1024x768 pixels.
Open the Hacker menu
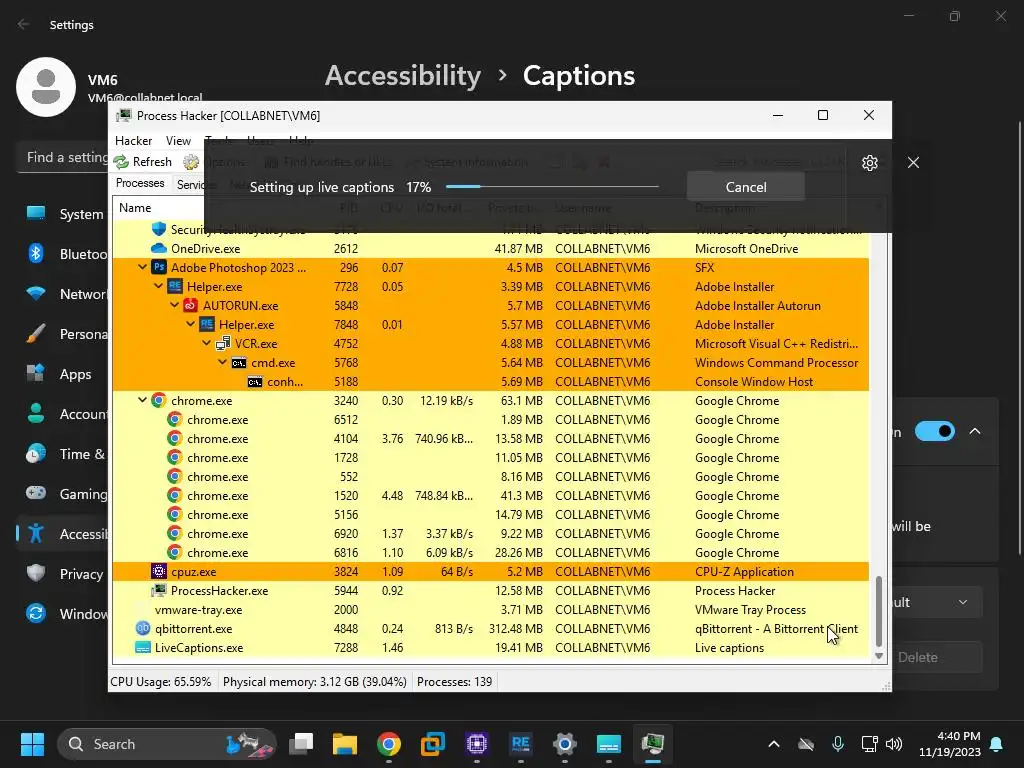click(133, 140)
